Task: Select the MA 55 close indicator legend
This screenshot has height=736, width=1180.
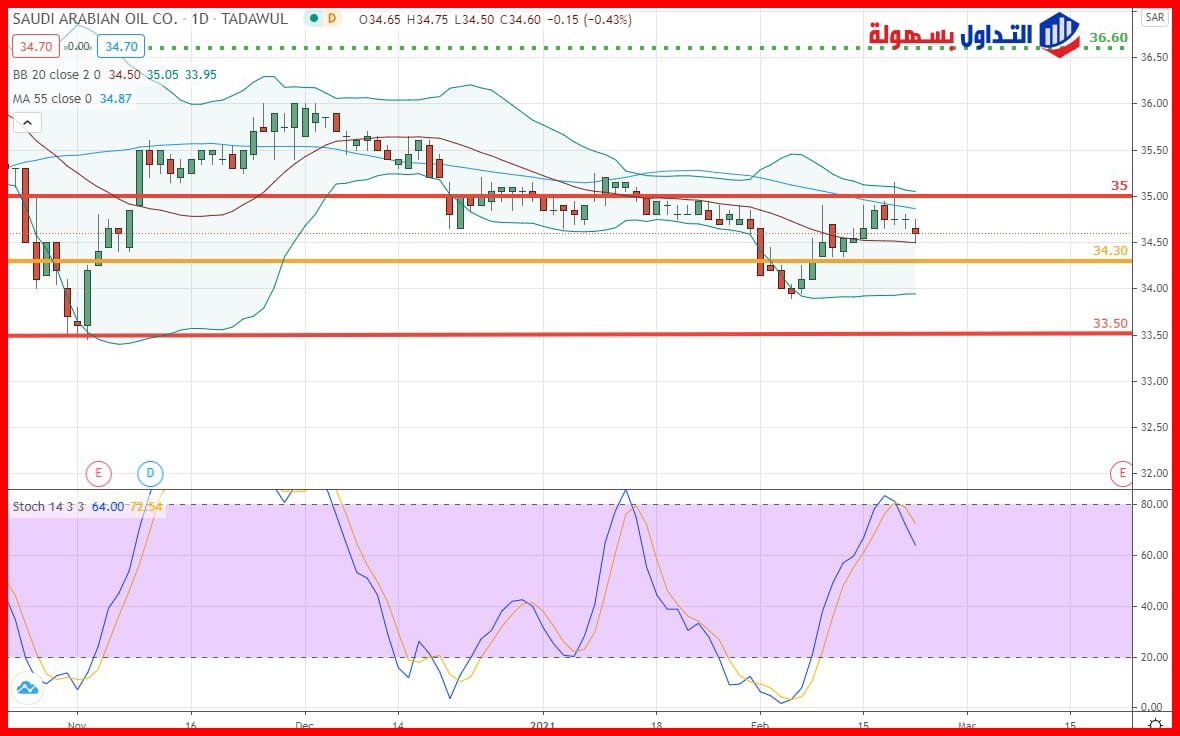Action: tap(52, 99)
